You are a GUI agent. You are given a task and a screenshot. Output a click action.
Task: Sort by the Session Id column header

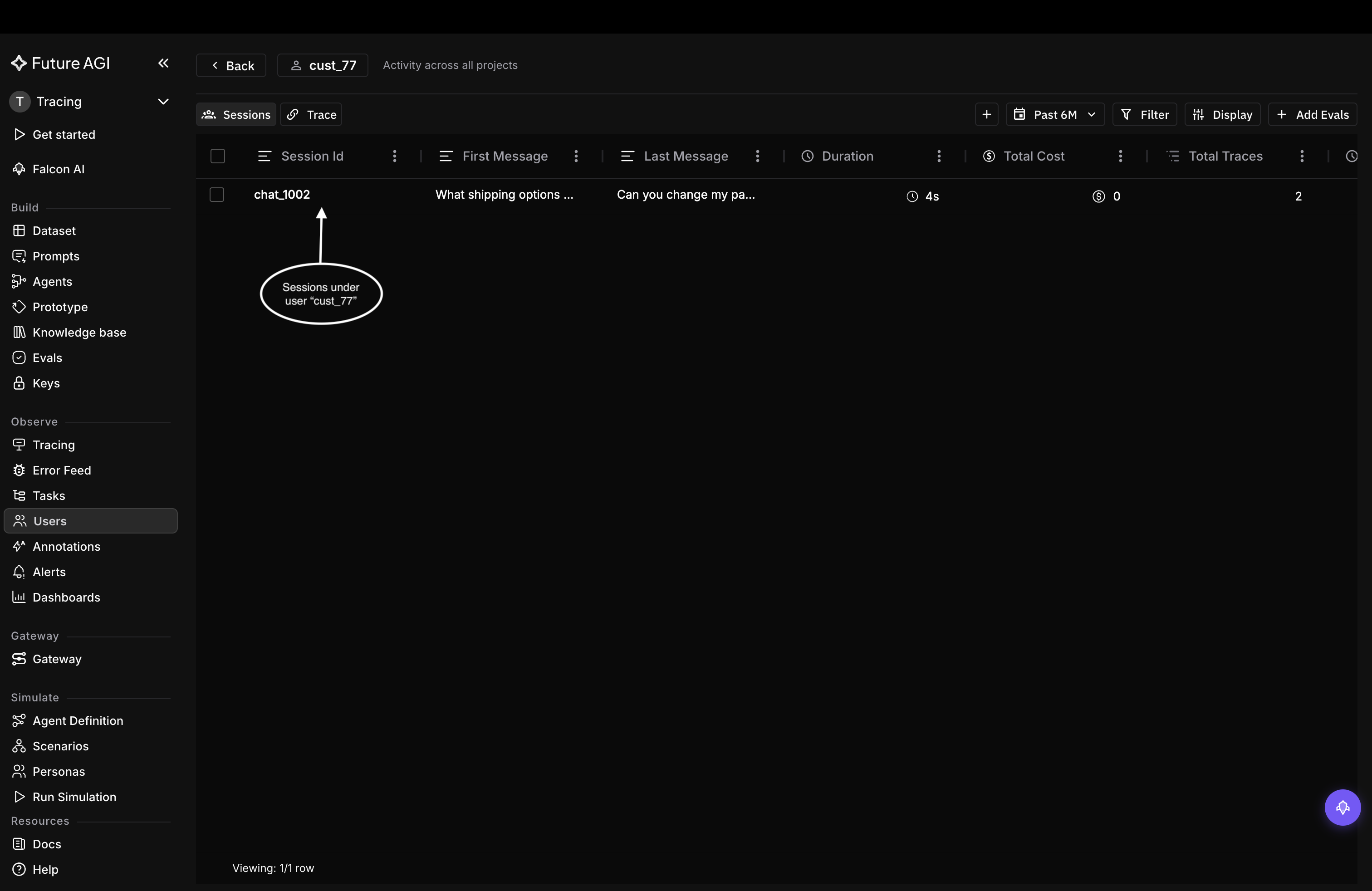(x=312, y=156)
